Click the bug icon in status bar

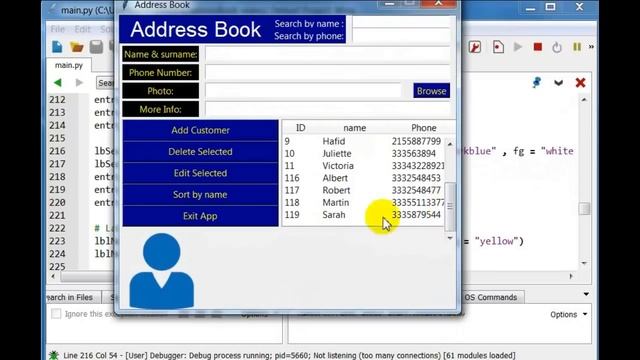click(53, 355)
